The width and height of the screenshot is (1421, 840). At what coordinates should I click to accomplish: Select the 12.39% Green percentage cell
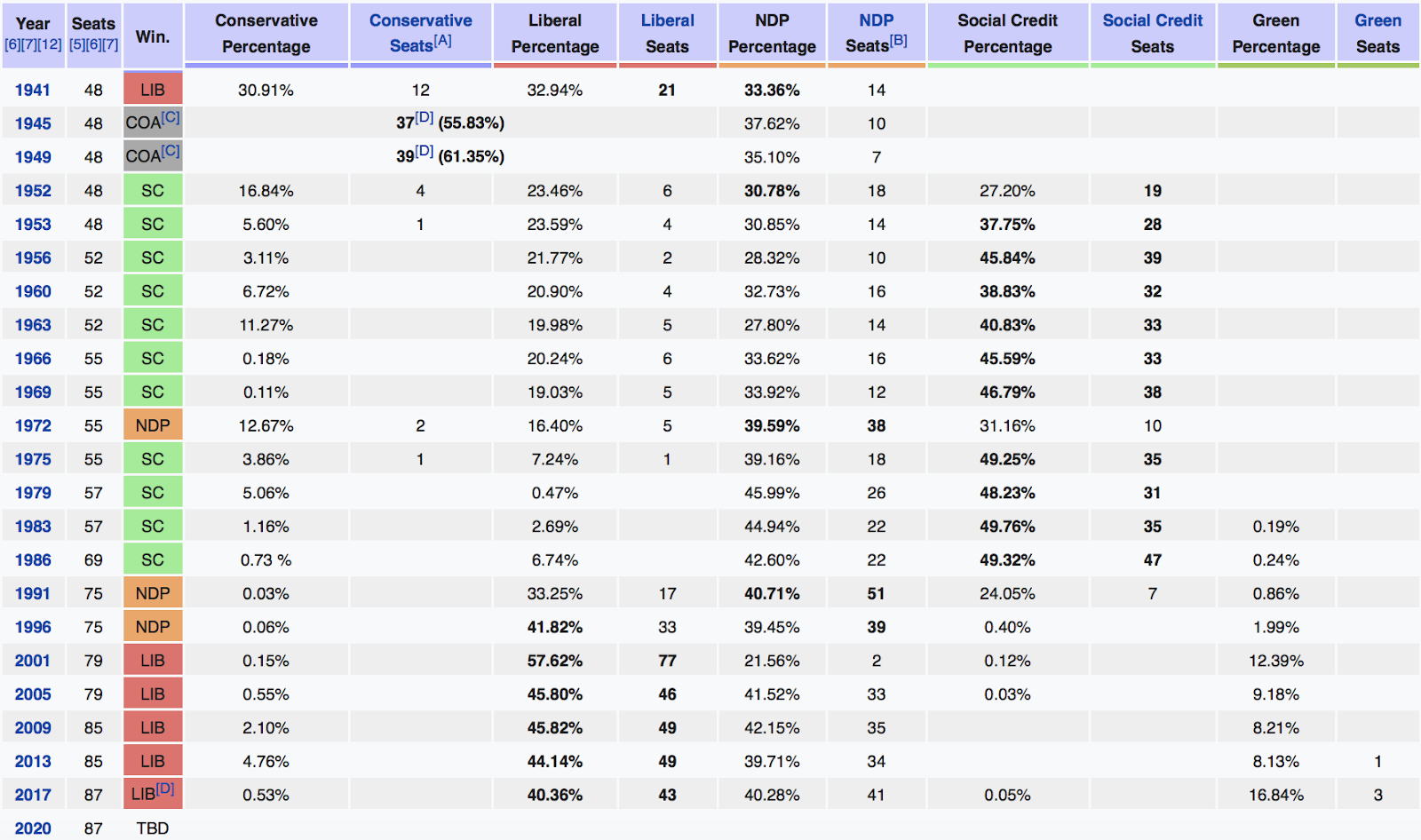click(x=1275, y=661)
